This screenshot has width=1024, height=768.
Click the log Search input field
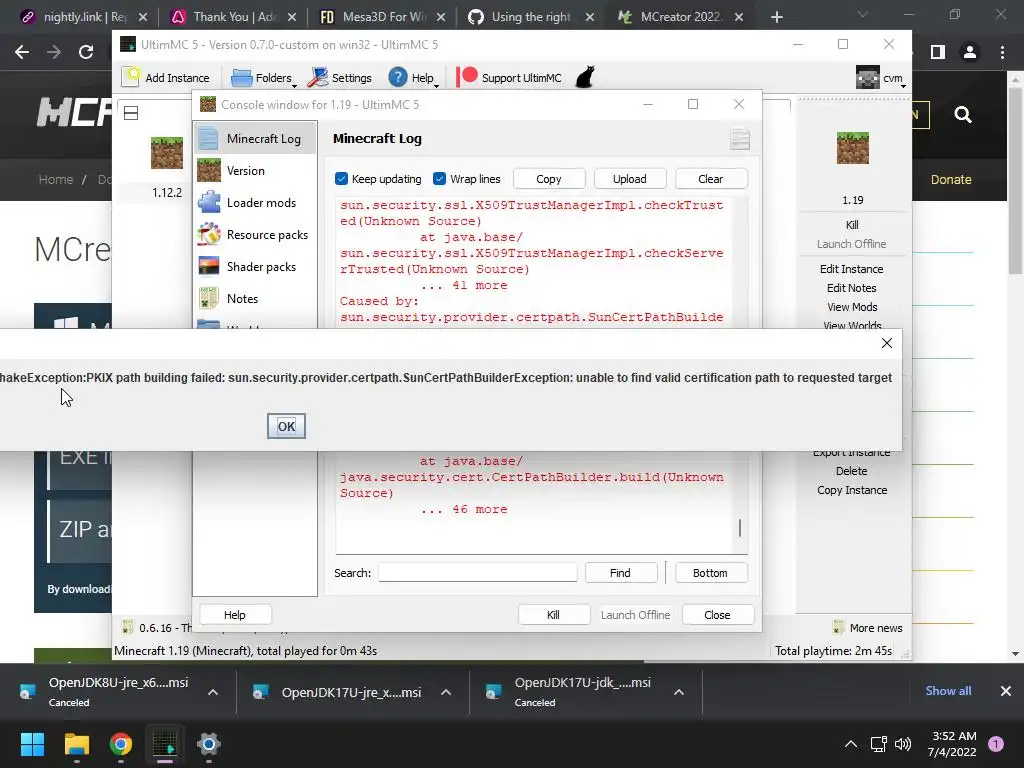tap(477, 573)
